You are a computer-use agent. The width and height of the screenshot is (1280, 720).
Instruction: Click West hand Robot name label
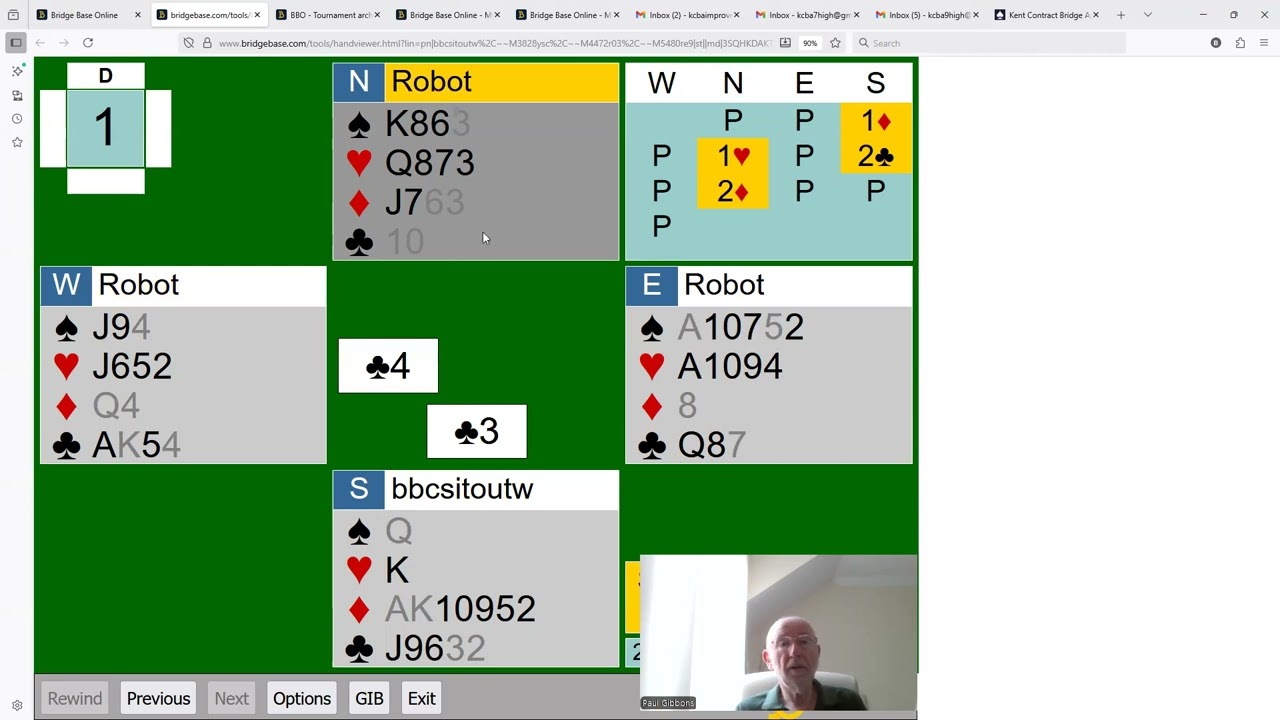coord(138,285)
